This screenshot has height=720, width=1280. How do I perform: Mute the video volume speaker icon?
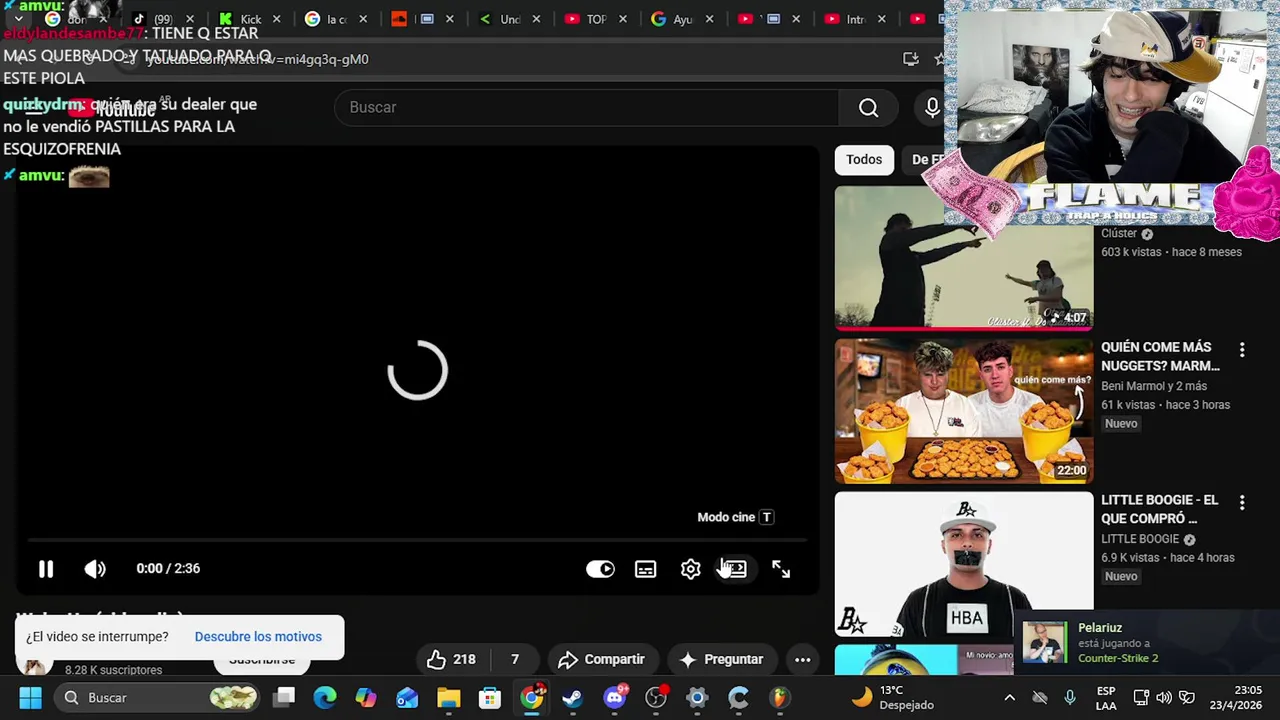point(95,569)
